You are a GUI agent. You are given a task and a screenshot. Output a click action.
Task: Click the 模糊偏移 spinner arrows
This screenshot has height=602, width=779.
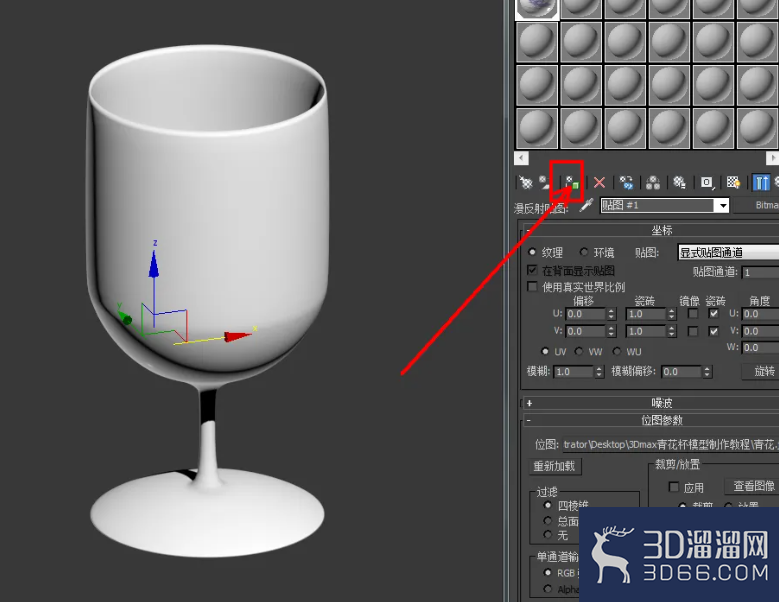tap(707, 372)
